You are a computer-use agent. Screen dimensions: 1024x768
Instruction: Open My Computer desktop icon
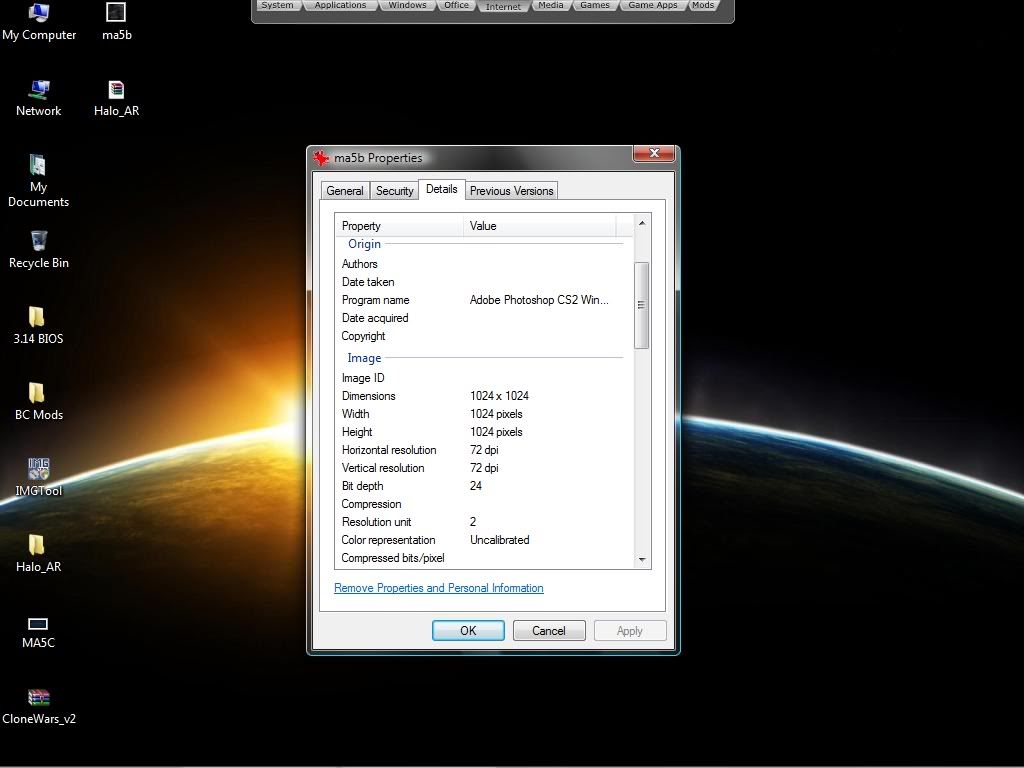pyautogui.click(x=39, y=22)
